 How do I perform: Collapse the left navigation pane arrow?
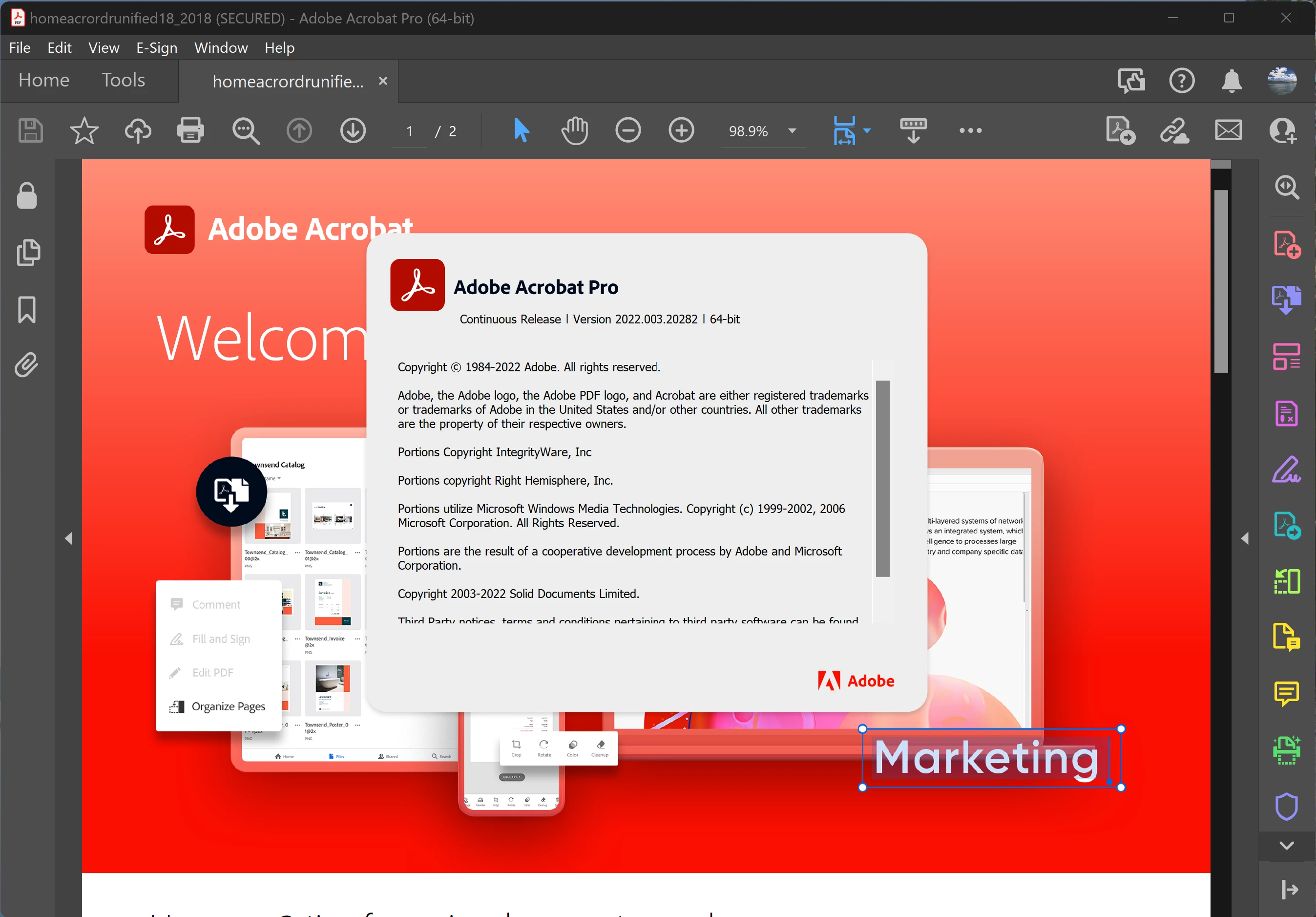[x=69, y=538]
